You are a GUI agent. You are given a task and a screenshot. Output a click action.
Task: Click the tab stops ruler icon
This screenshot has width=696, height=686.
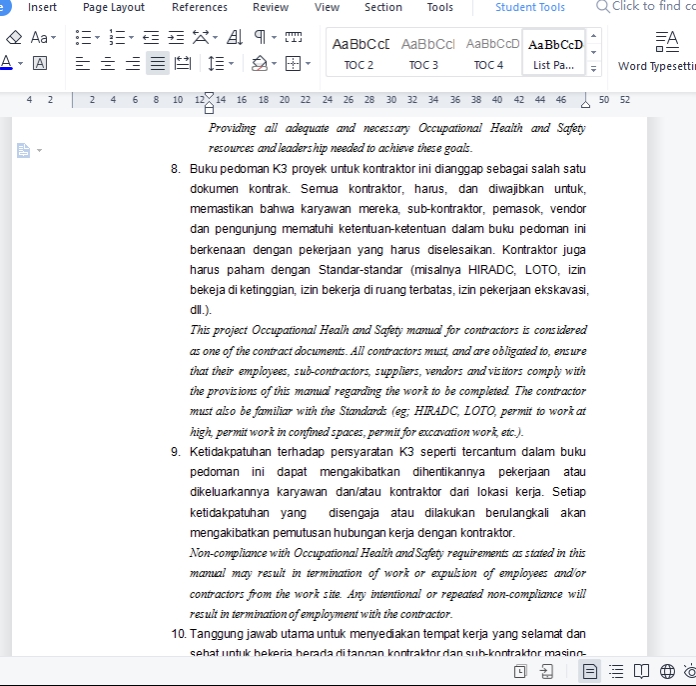[x=293, y=37]
